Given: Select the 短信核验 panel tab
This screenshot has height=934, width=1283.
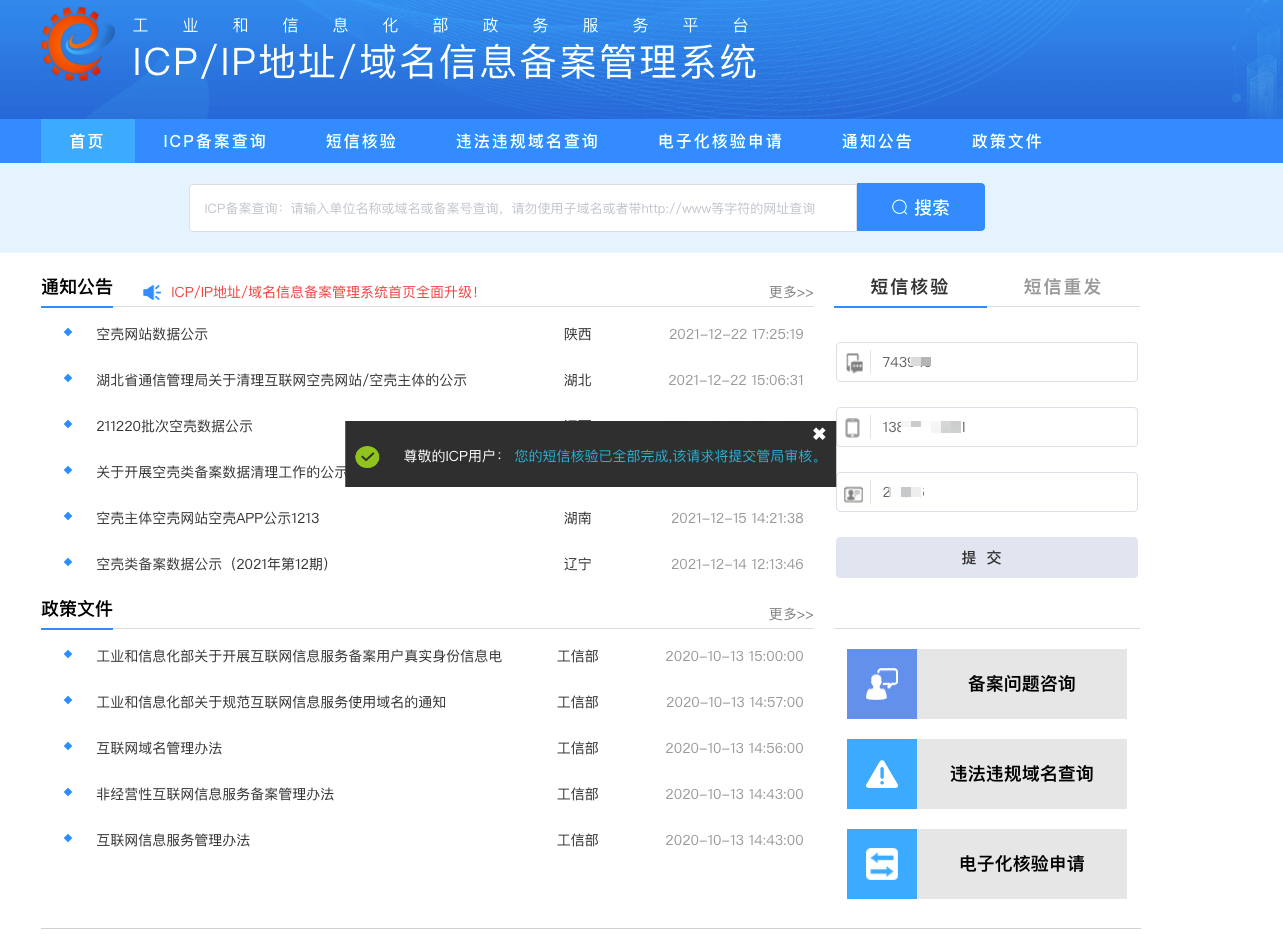Looking at the screenshot, I should [910, 287].
